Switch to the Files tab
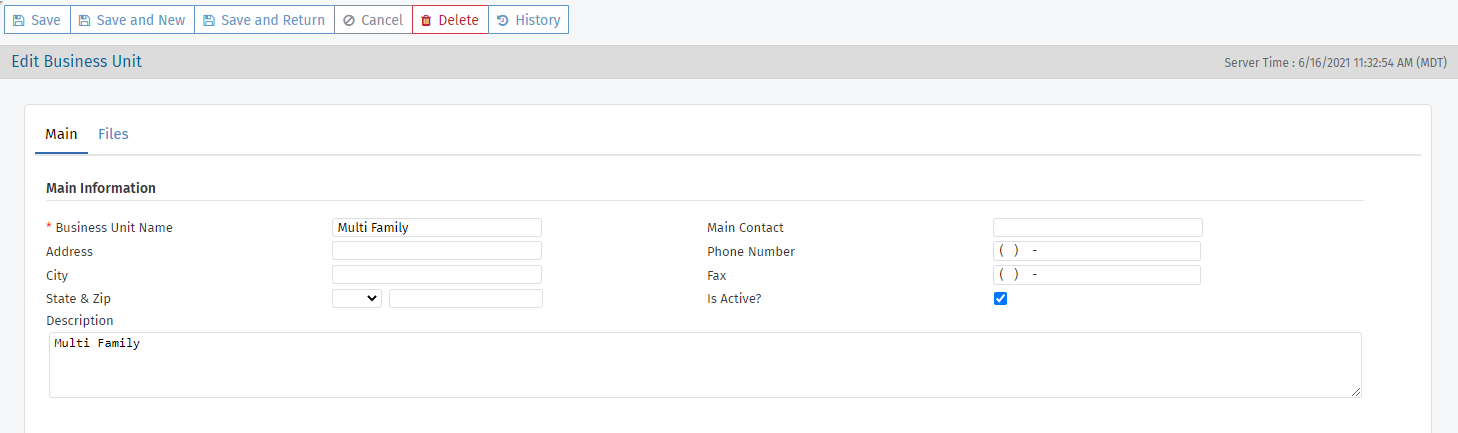Image resolution: width=1458 pixels, height=433 pixels. (113, 134)
